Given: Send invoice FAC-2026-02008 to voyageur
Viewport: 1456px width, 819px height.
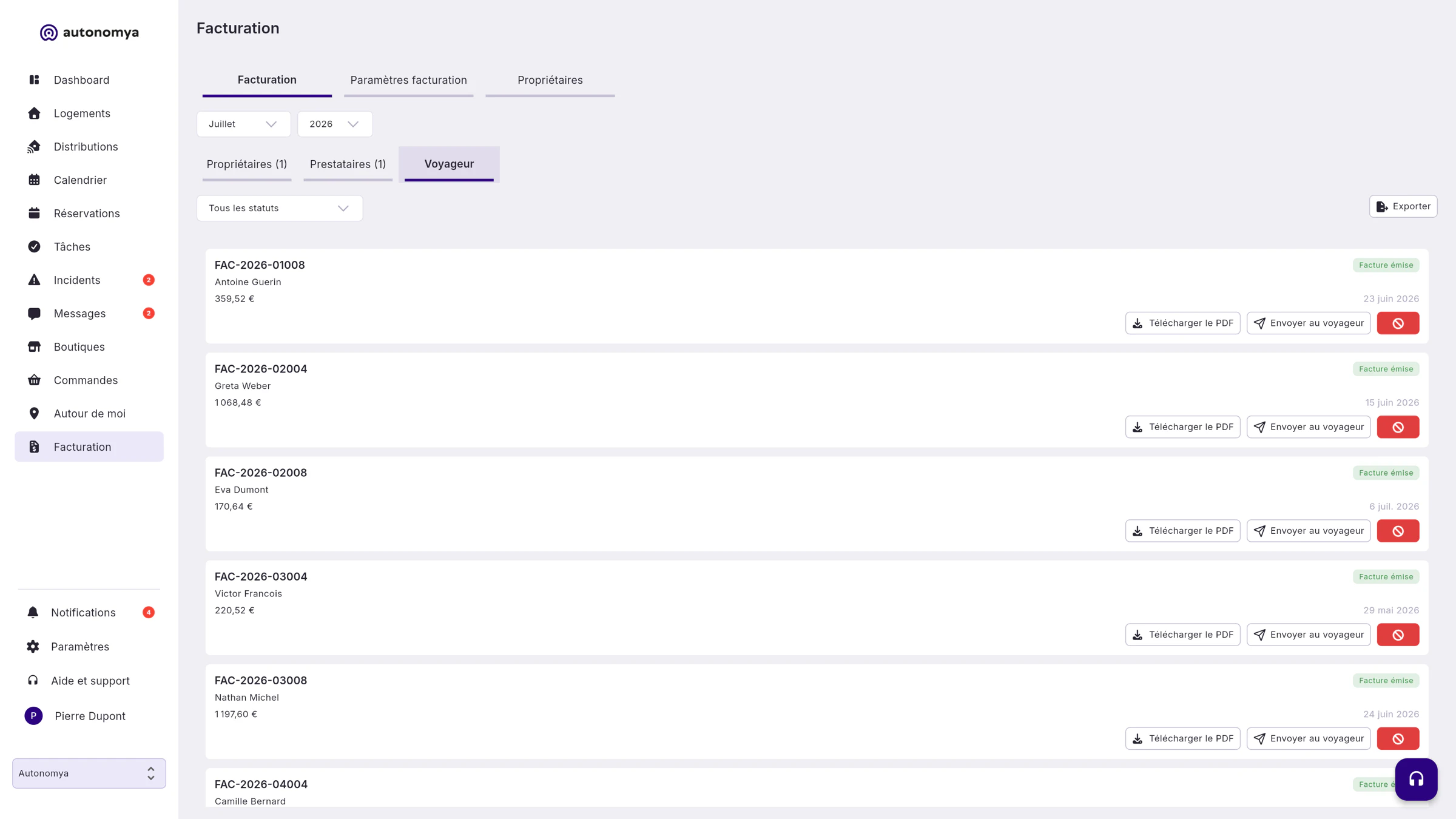Looking at the screenshot, I should point(1309,531).
